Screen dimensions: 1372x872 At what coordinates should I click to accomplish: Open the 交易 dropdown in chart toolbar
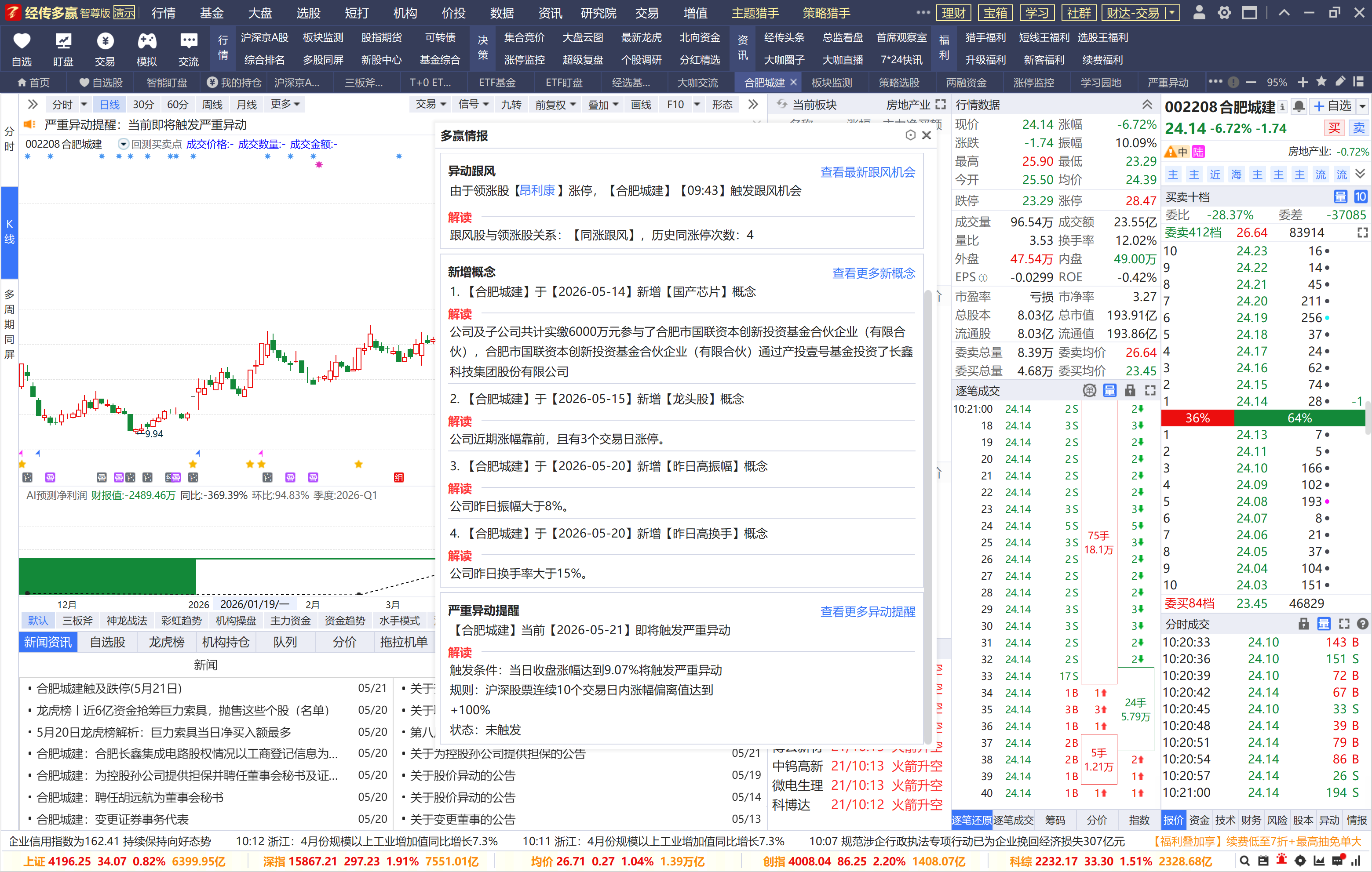pyautogui.click(x=431, y=104)
